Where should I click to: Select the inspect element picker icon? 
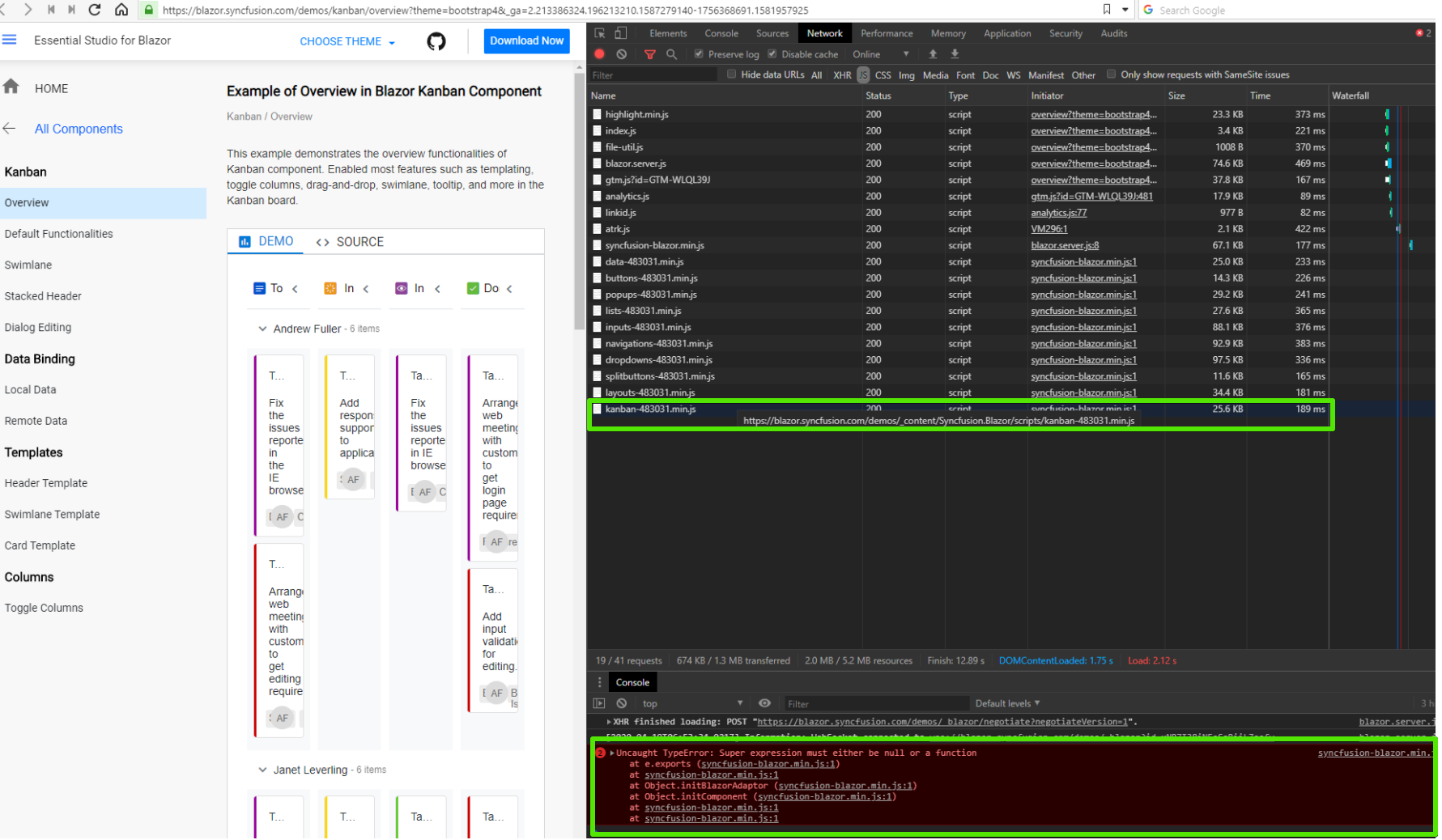(600, 33)
